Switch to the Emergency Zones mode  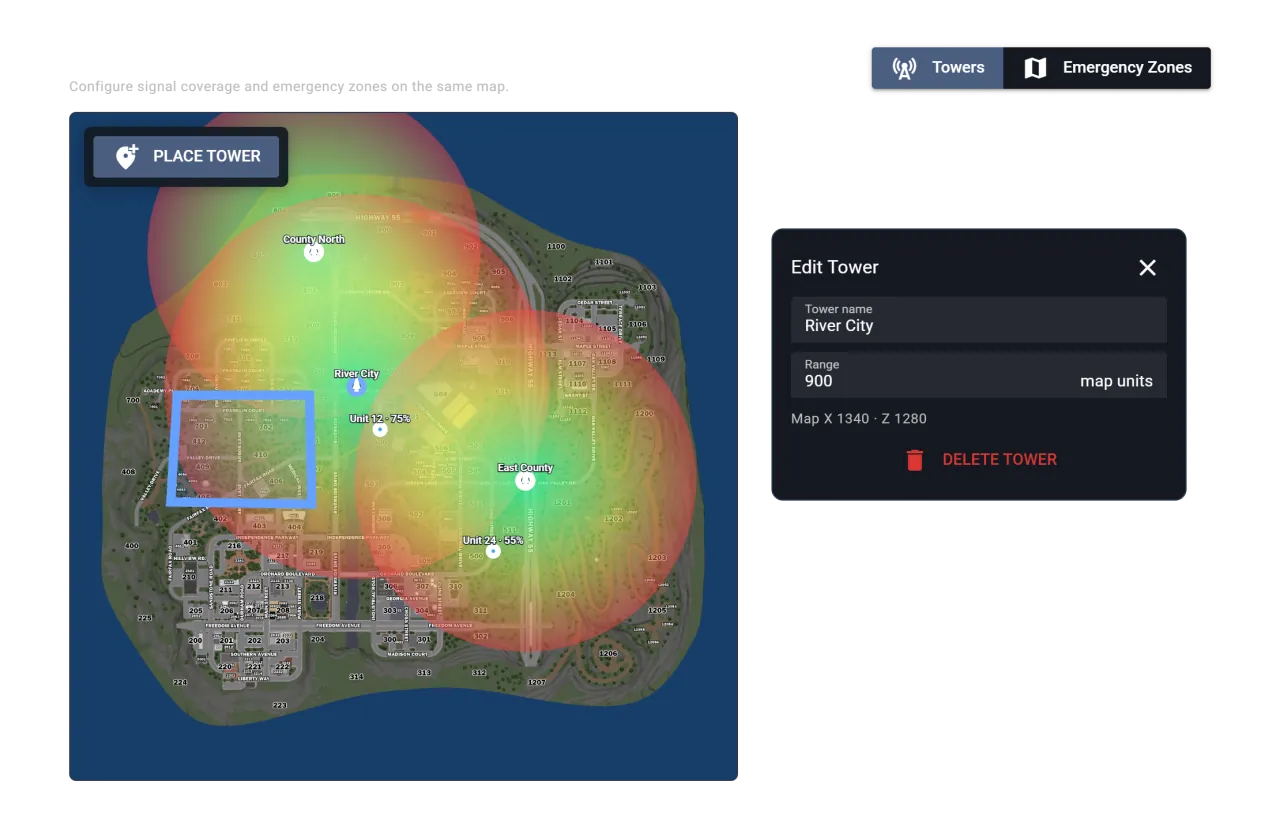coord(1107,68)
